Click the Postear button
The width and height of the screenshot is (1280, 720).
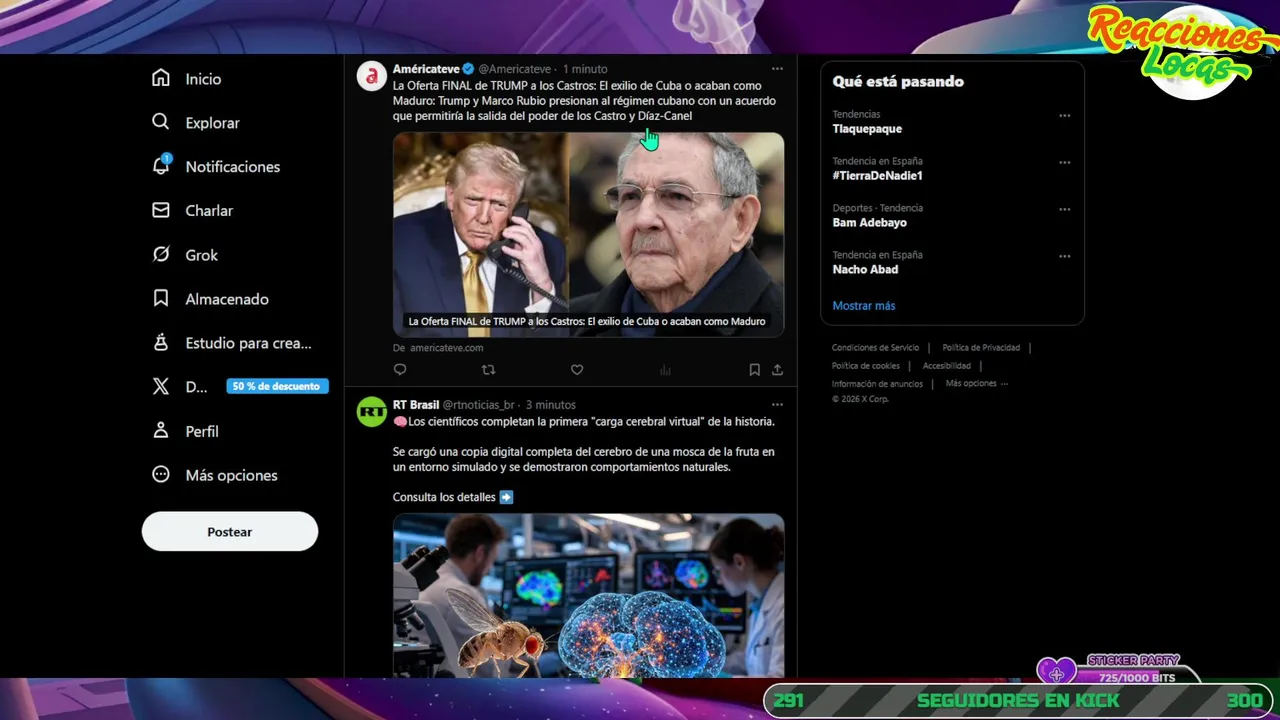pos(230,531)
